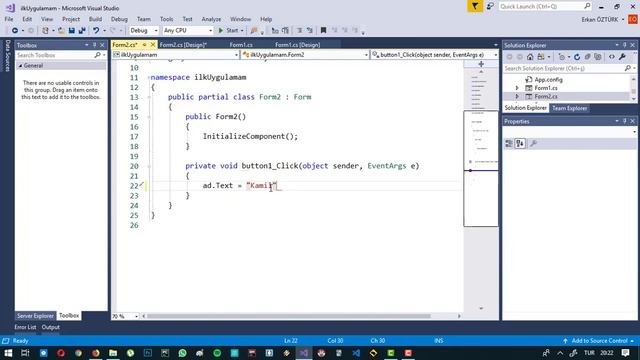Open the Analyze menu
The image size is (640, 360).
pos(211,19)
